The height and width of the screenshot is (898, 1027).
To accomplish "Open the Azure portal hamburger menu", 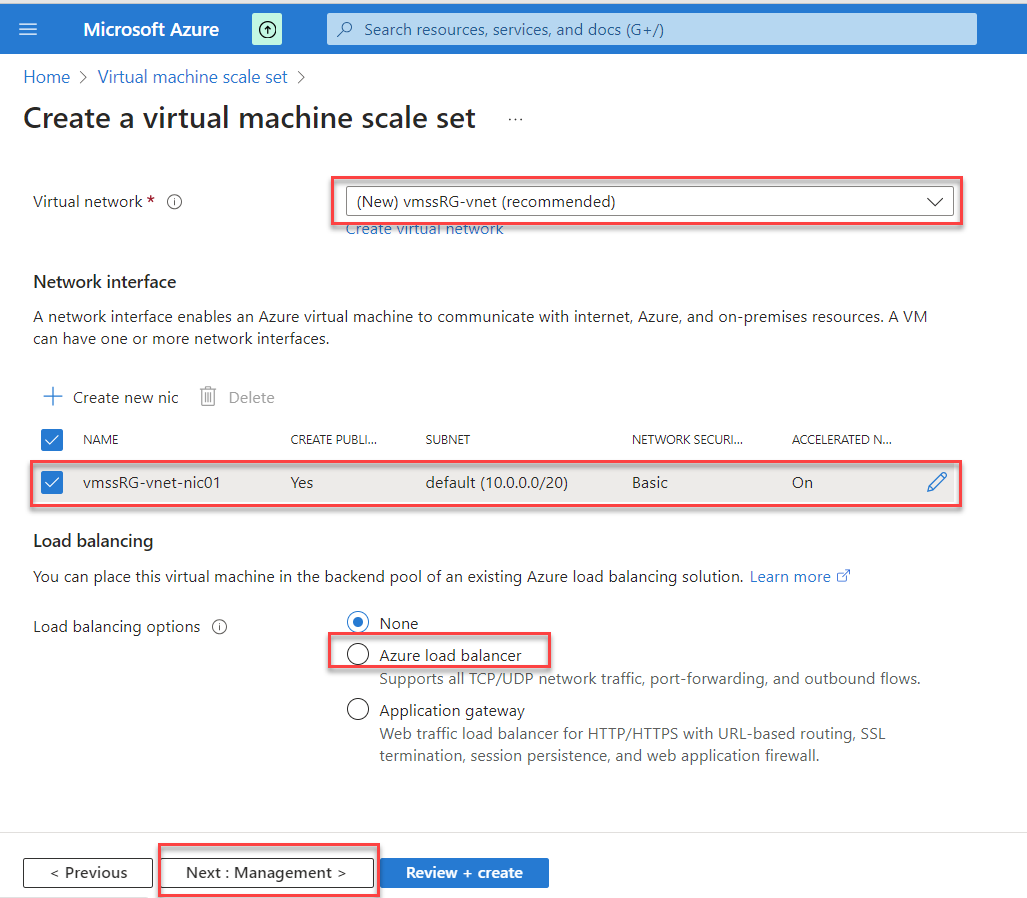I will tap(27, 28).
